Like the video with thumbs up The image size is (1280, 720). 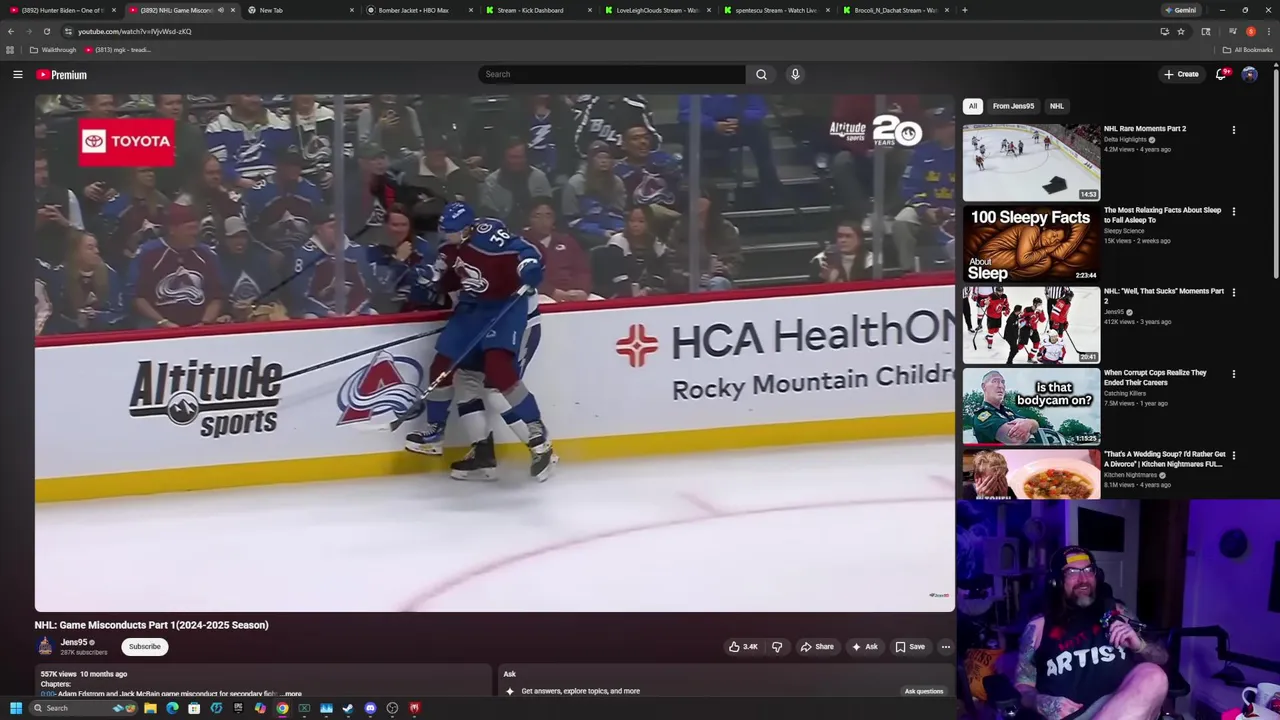coord(743,647)
